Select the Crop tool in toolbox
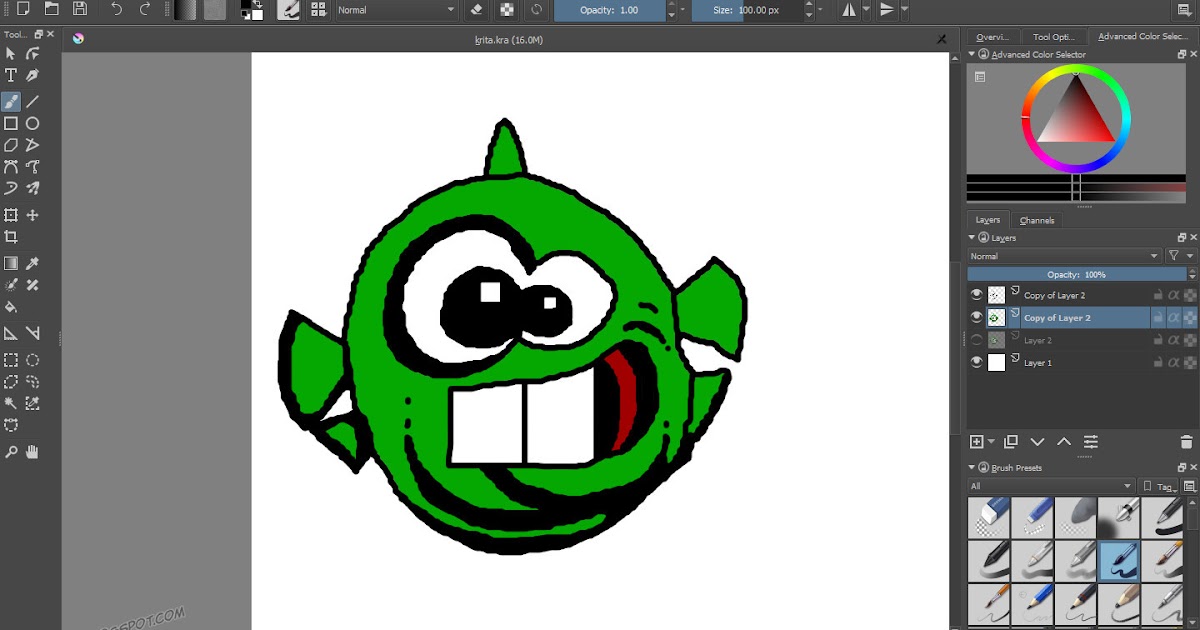The image size is (1200, 630). tap(11, 237)
